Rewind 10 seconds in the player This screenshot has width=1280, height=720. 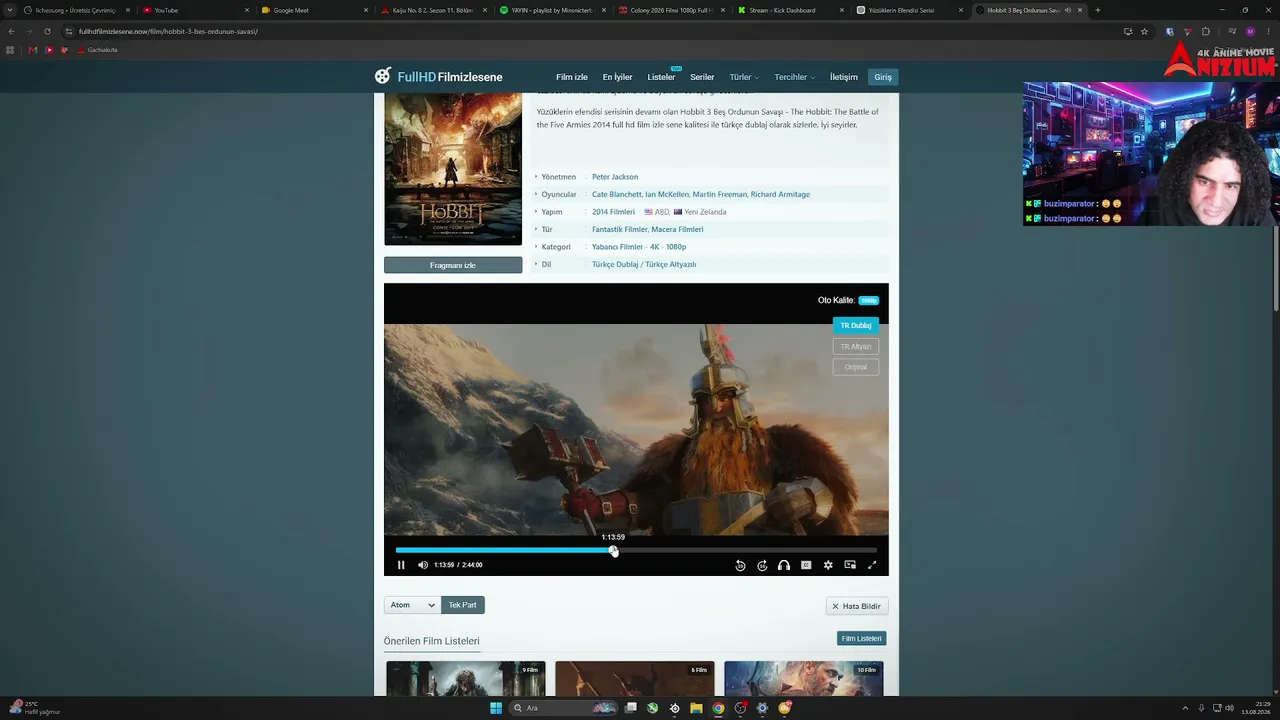pos(740,565)
